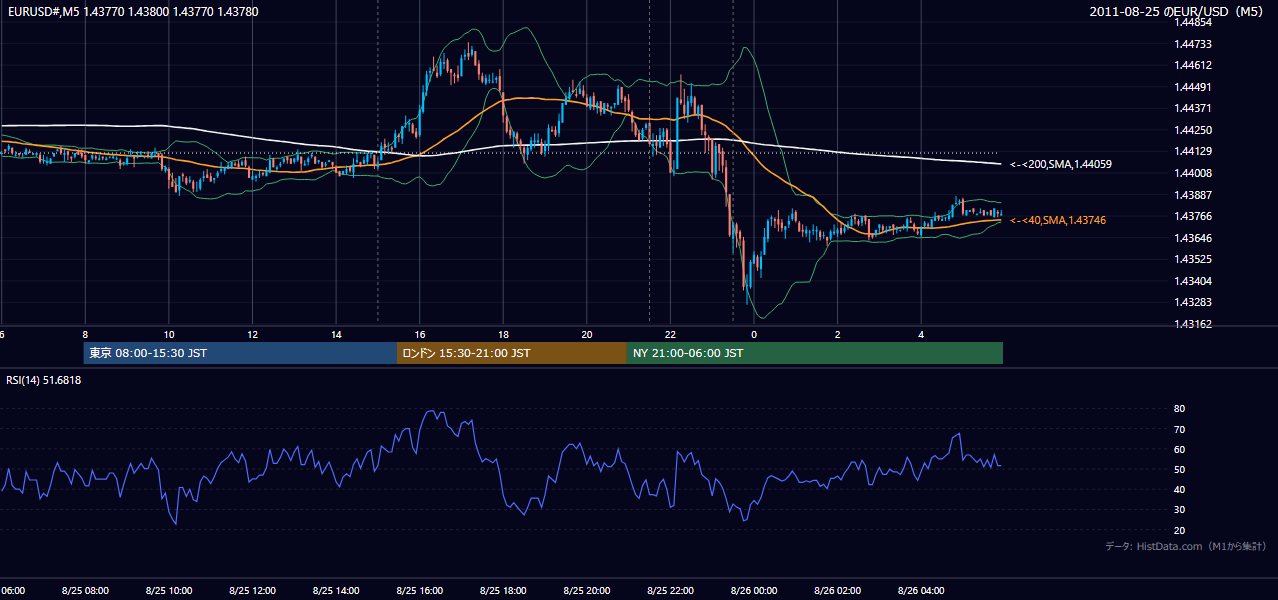Click the Tokyo 08:00-15:30 JST session bar
Screen dimensions: 1278x600
point(240,353)
